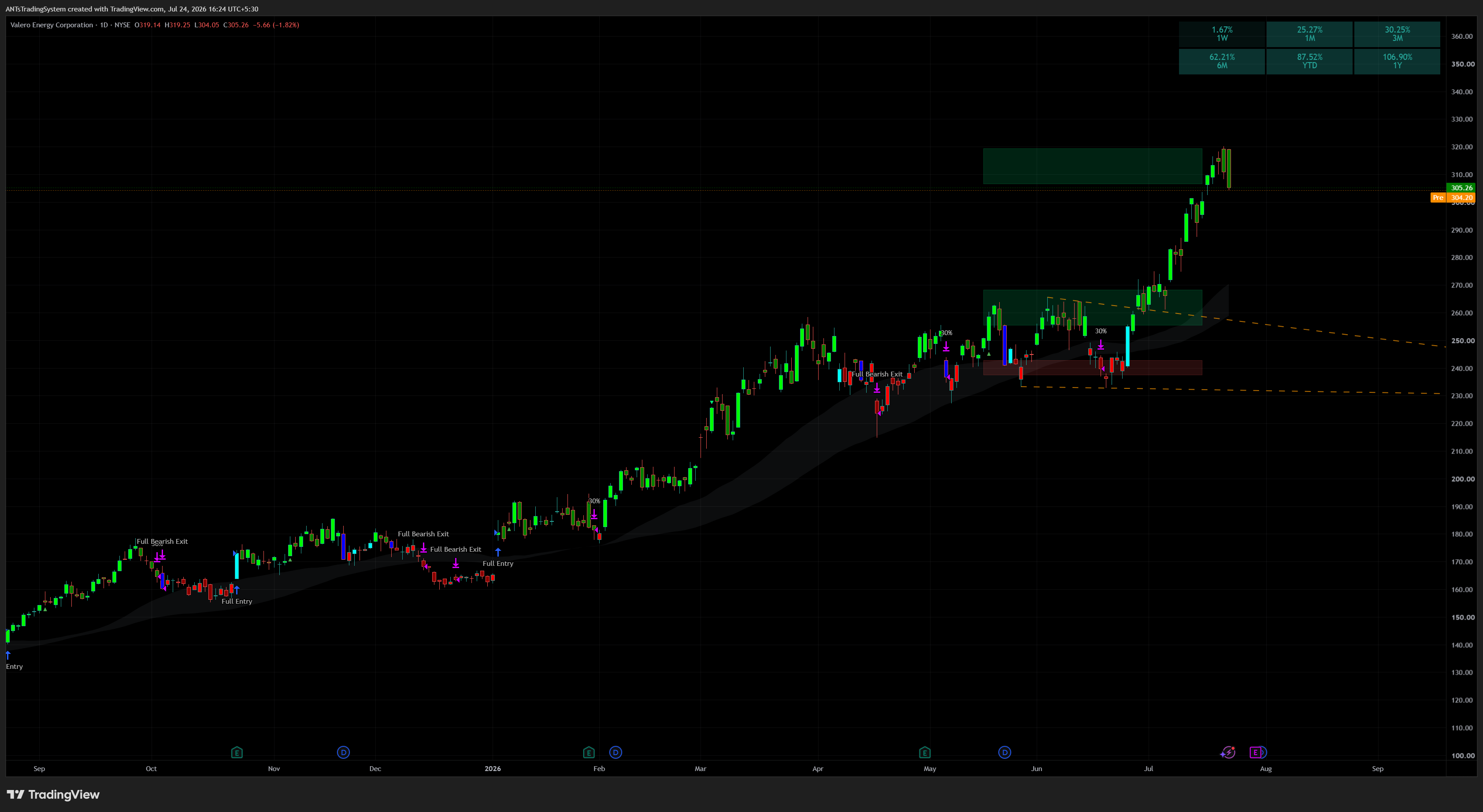Select the 1W 1.67% performance cell
Screen dimensions: 1483x812
click(1222, 34)
